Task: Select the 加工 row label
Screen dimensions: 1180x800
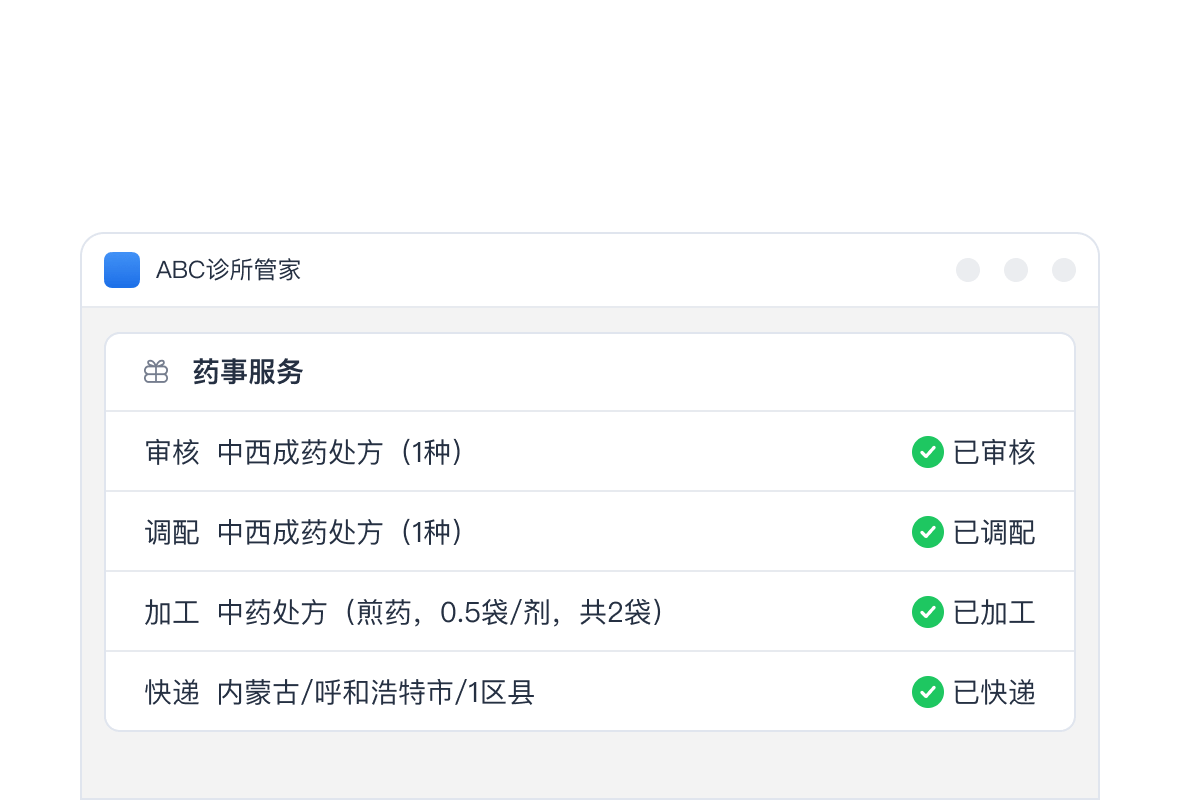Action: coord(172,613)
